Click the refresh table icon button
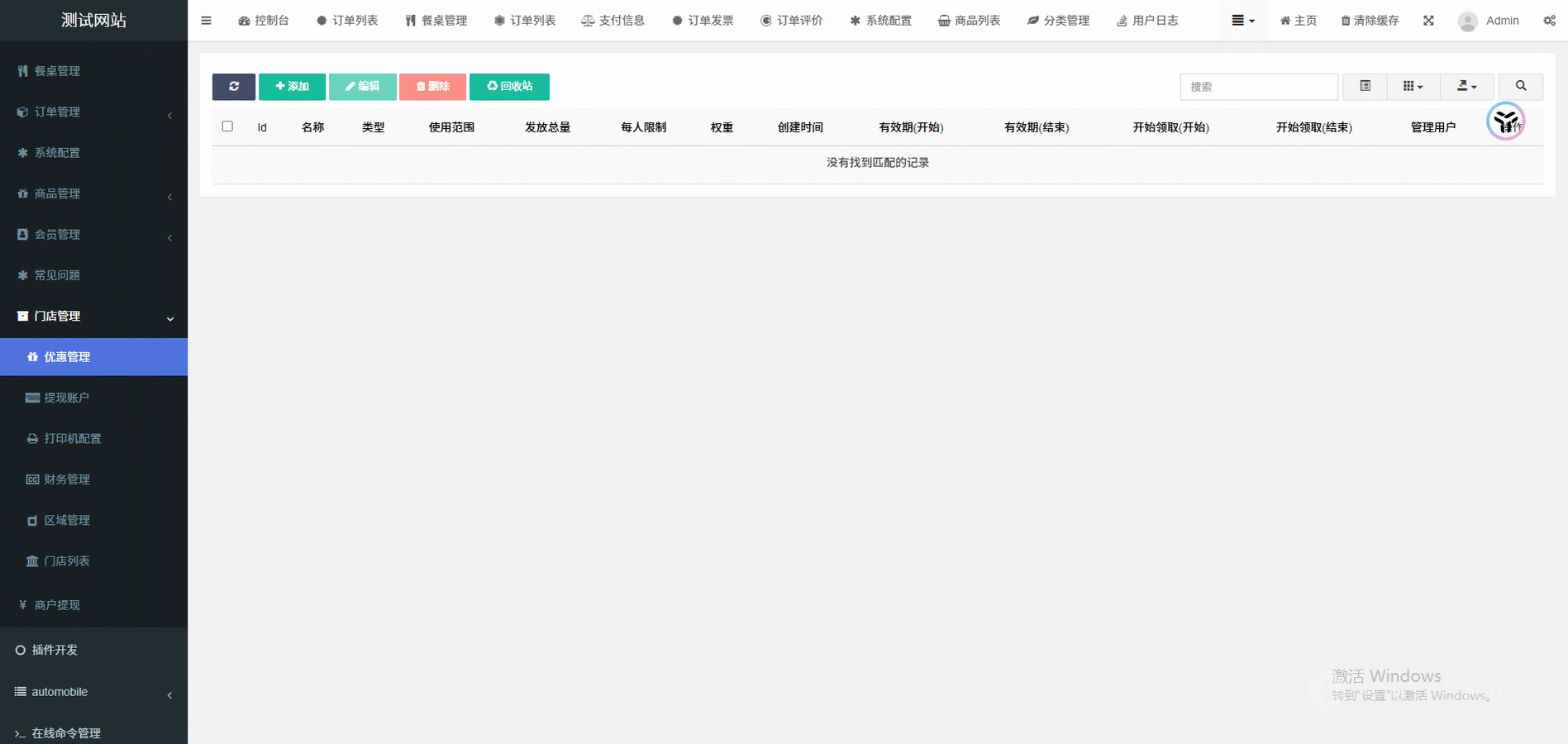This screenshot has width=1568, height=744. pos(234,87)
